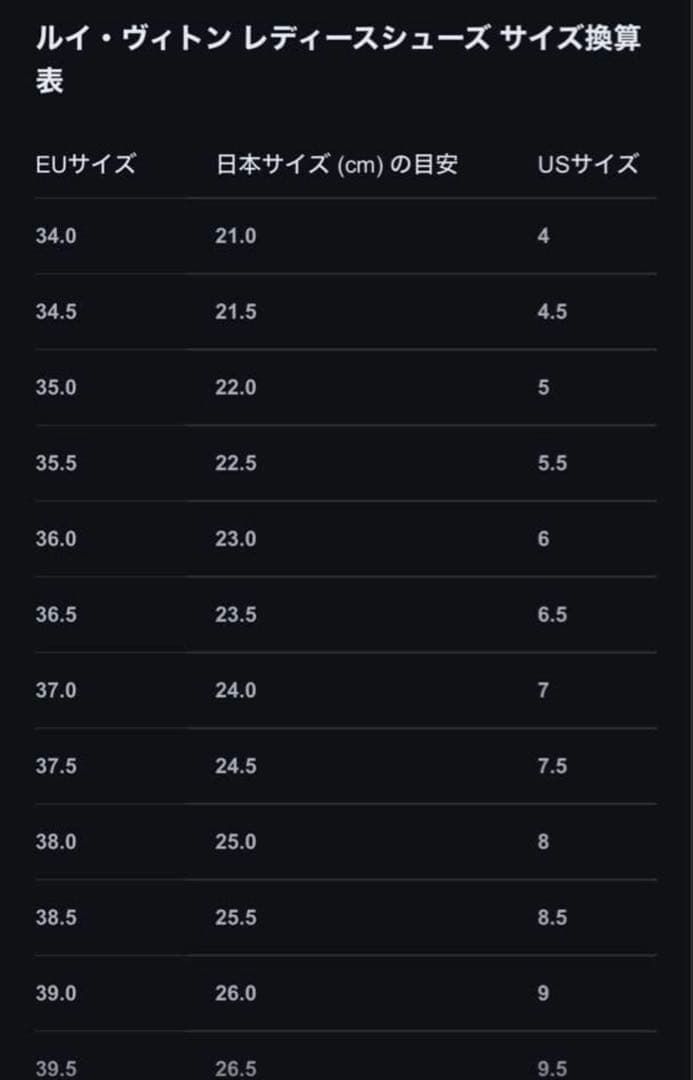
Task: Click EU size 34.0 cell
Action: (x=56, y=236)
